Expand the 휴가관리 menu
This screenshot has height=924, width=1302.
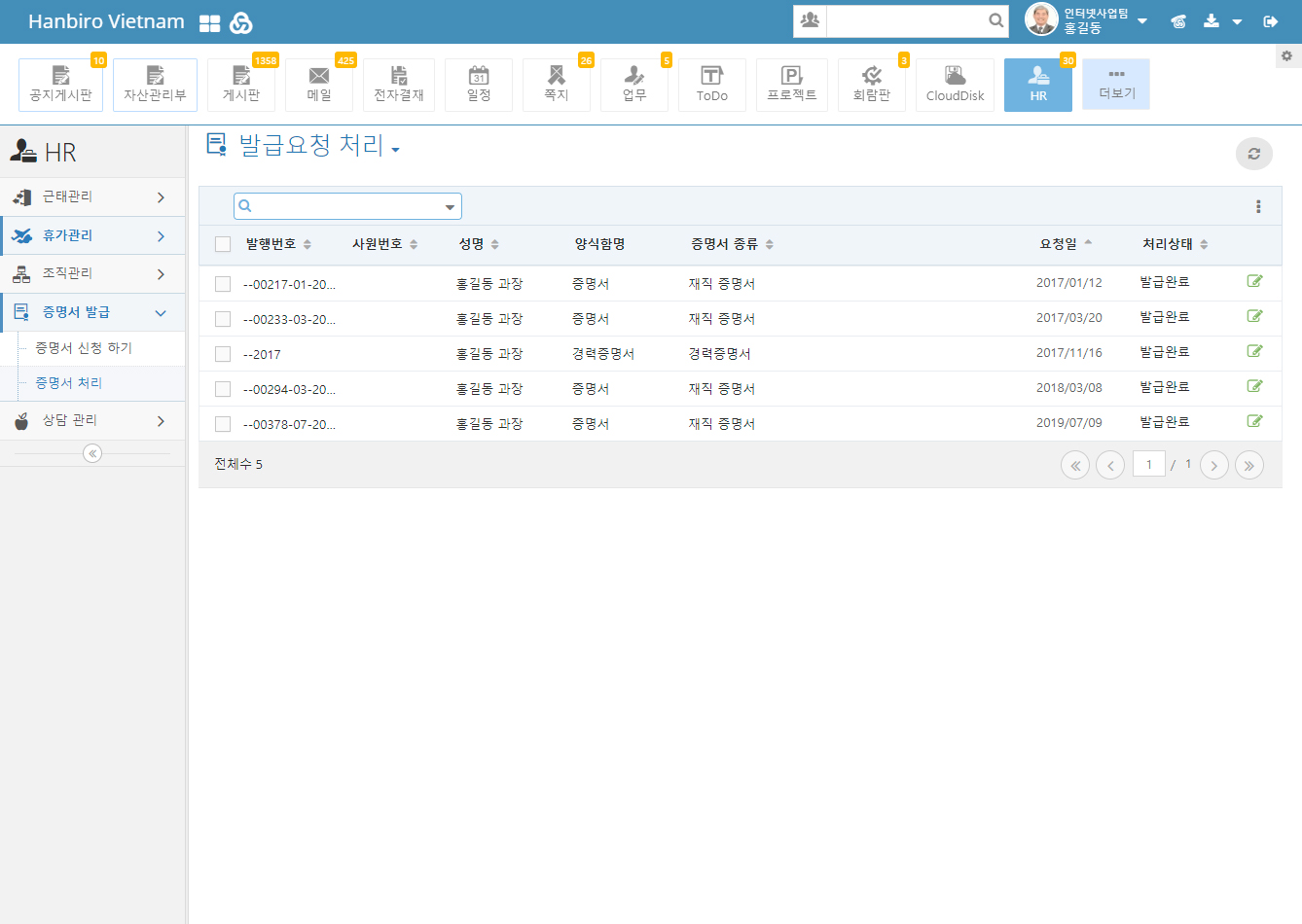[x=92, y=235]
